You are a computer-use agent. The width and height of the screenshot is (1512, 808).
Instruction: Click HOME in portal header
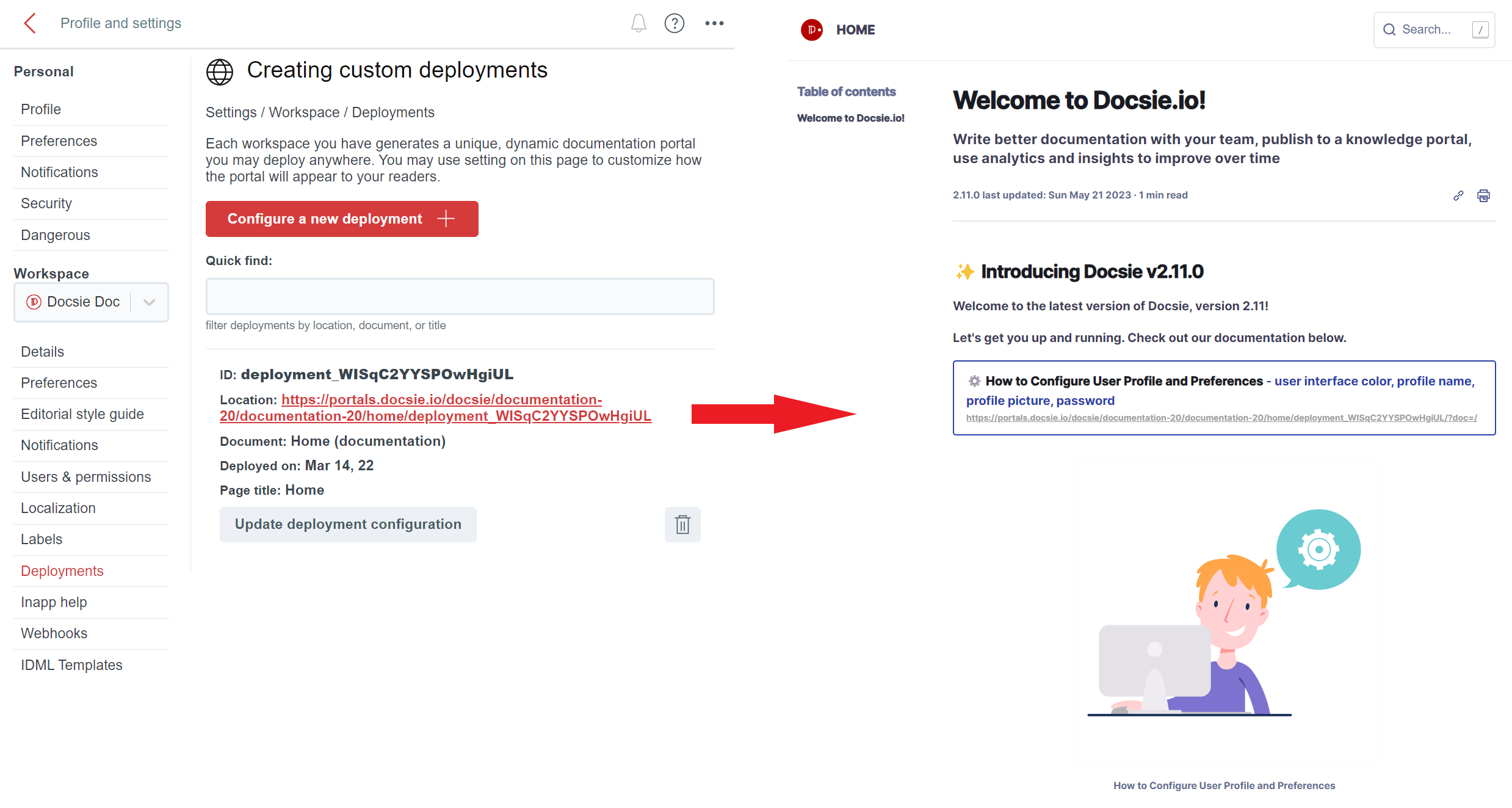click(x=855, y=29)
